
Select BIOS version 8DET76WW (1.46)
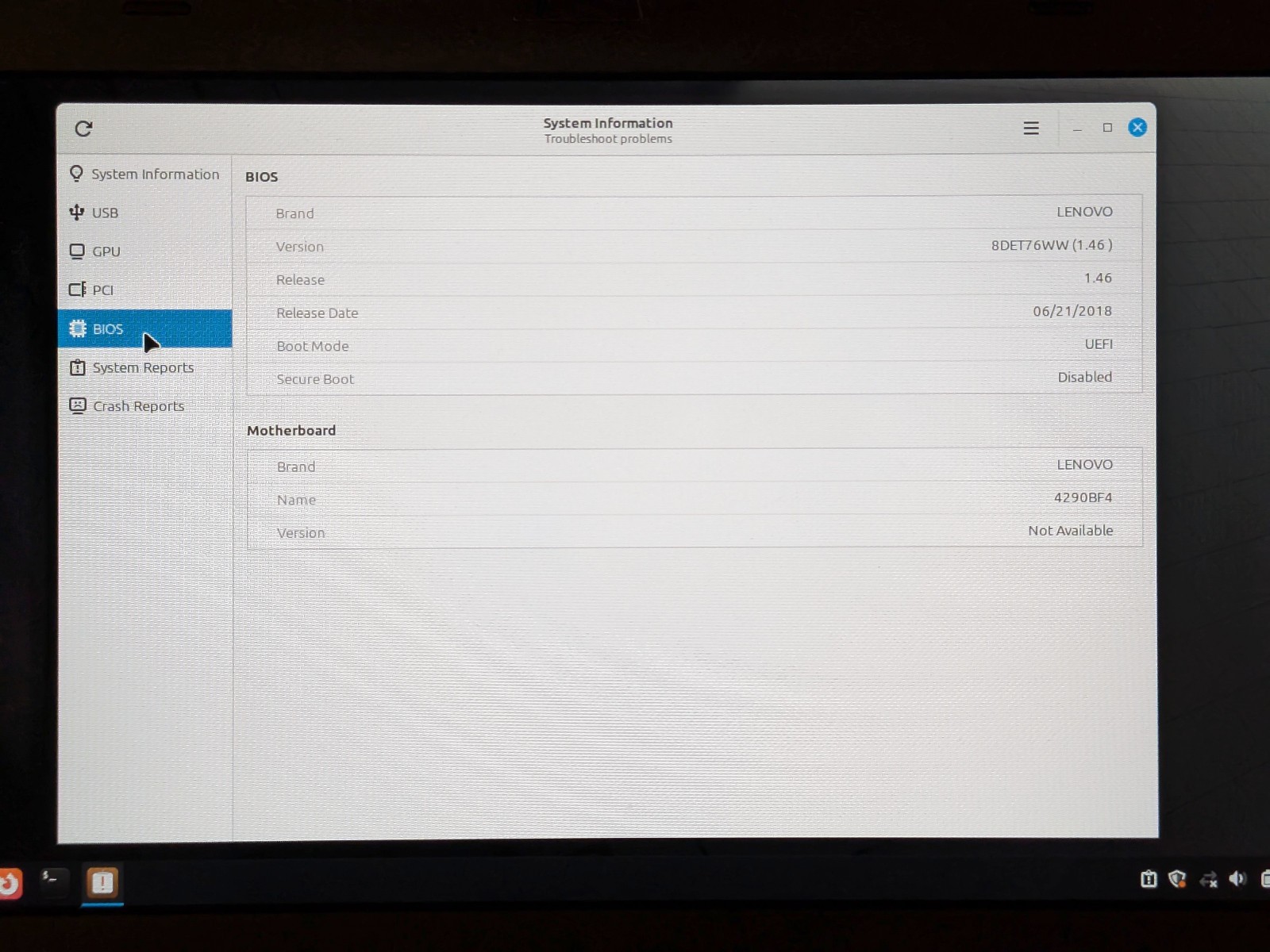point(1052,245)
